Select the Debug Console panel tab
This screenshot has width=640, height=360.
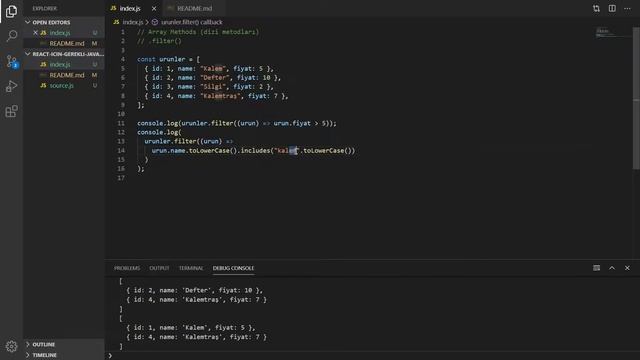pyautogui.click(x=233, y=268)
